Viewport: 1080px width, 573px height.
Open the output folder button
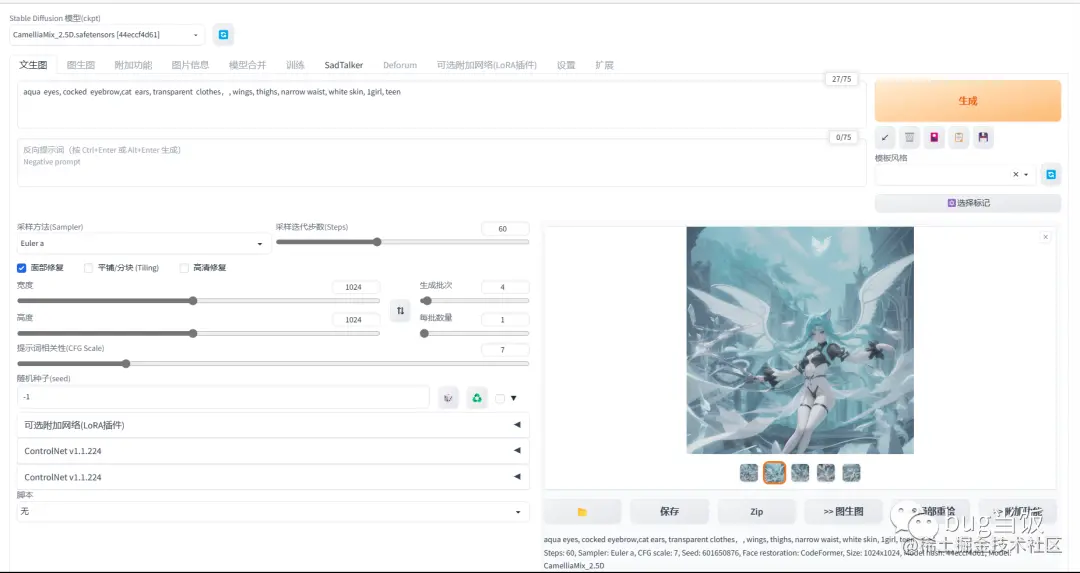[x=582, y=512]
